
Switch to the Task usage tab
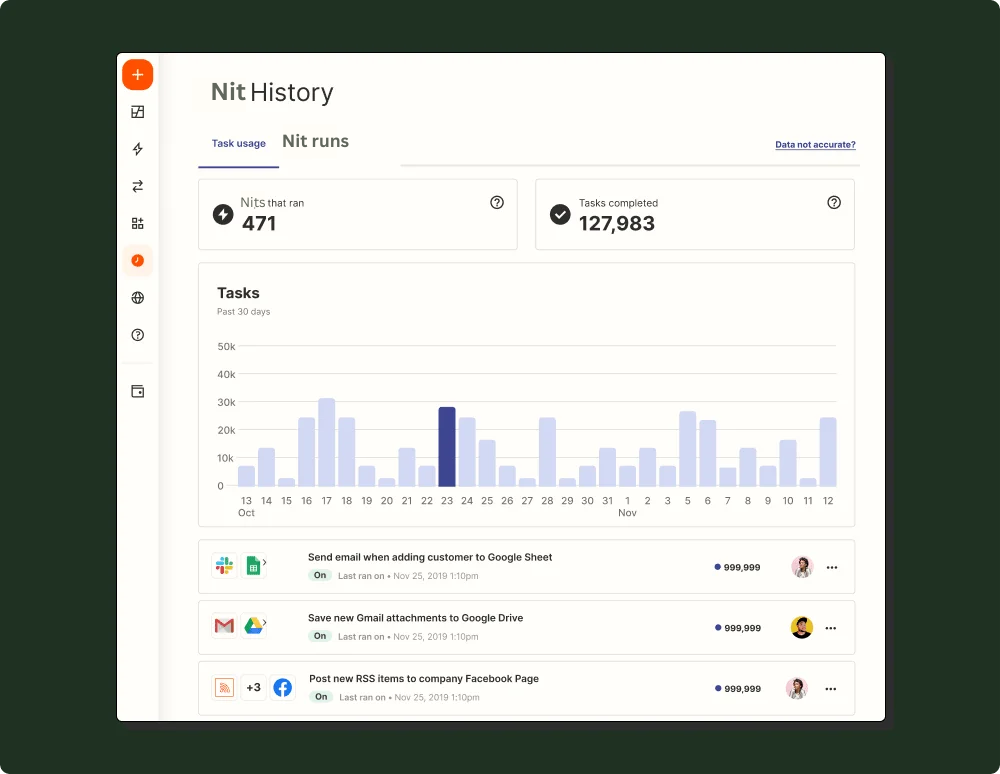238,144
